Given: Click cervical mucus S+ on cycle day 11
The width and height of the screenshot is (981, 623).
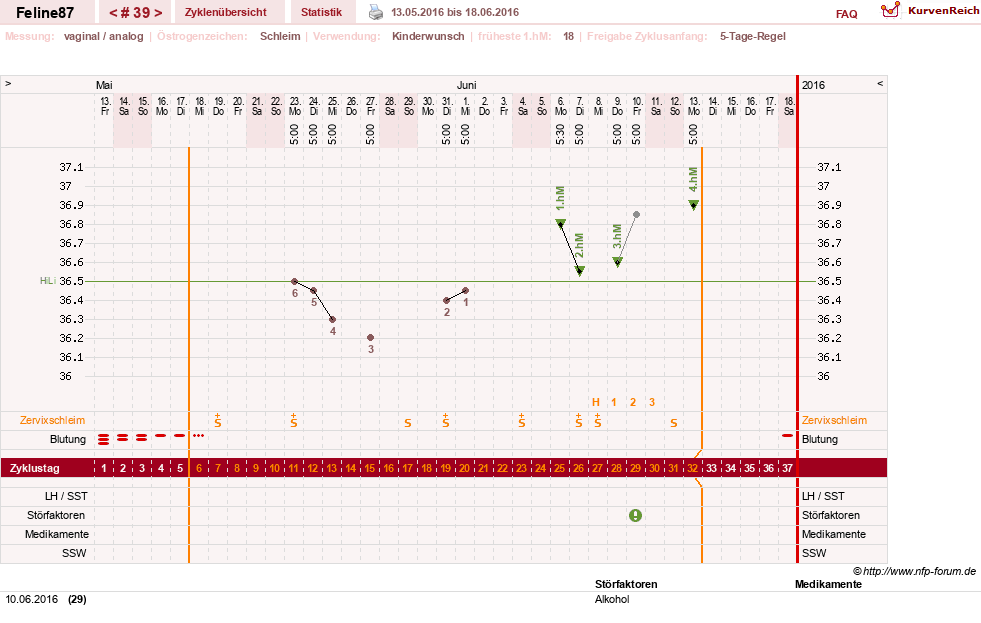Looking at the screenshot, I should pos(294,420).
